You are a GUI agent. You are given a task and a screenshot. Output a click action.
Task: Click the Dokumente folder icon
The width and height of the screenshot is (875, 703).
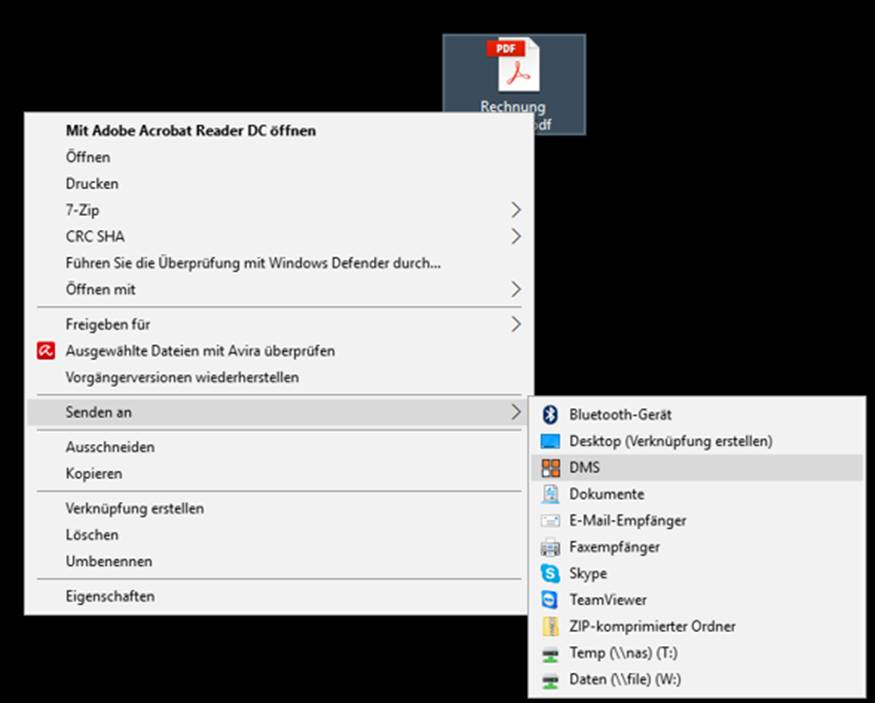coord(550,494)
